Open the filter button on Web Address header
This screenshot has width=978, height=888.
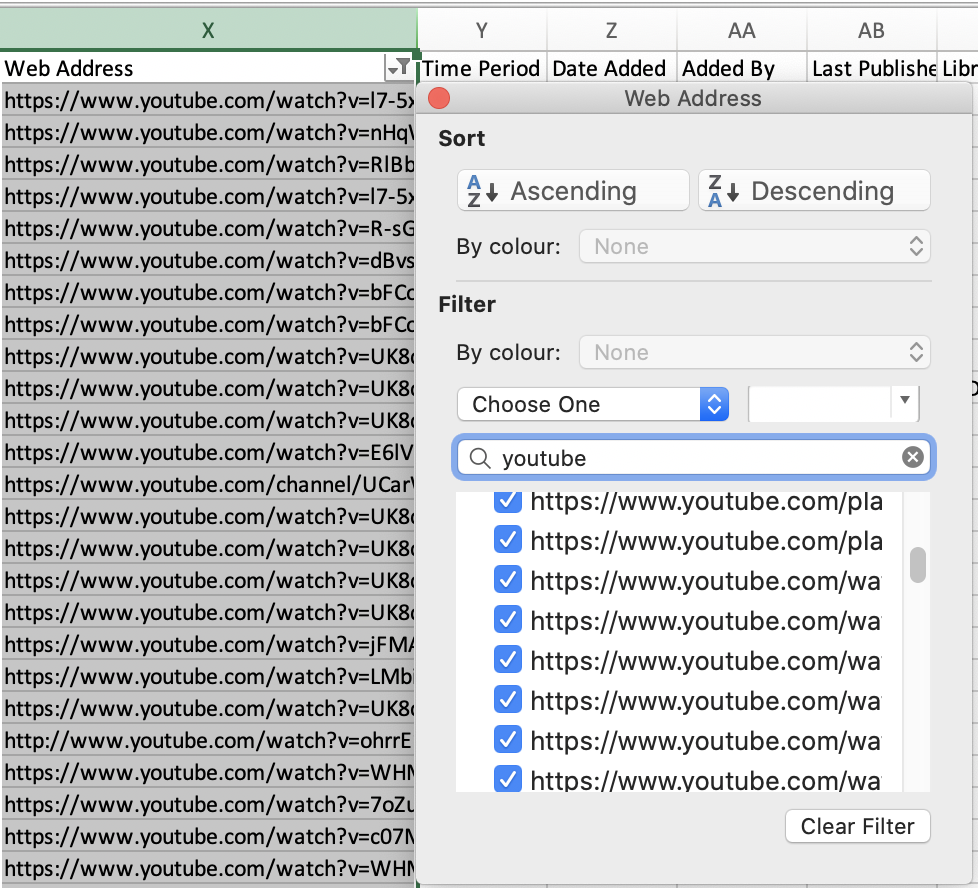(398, 67)
